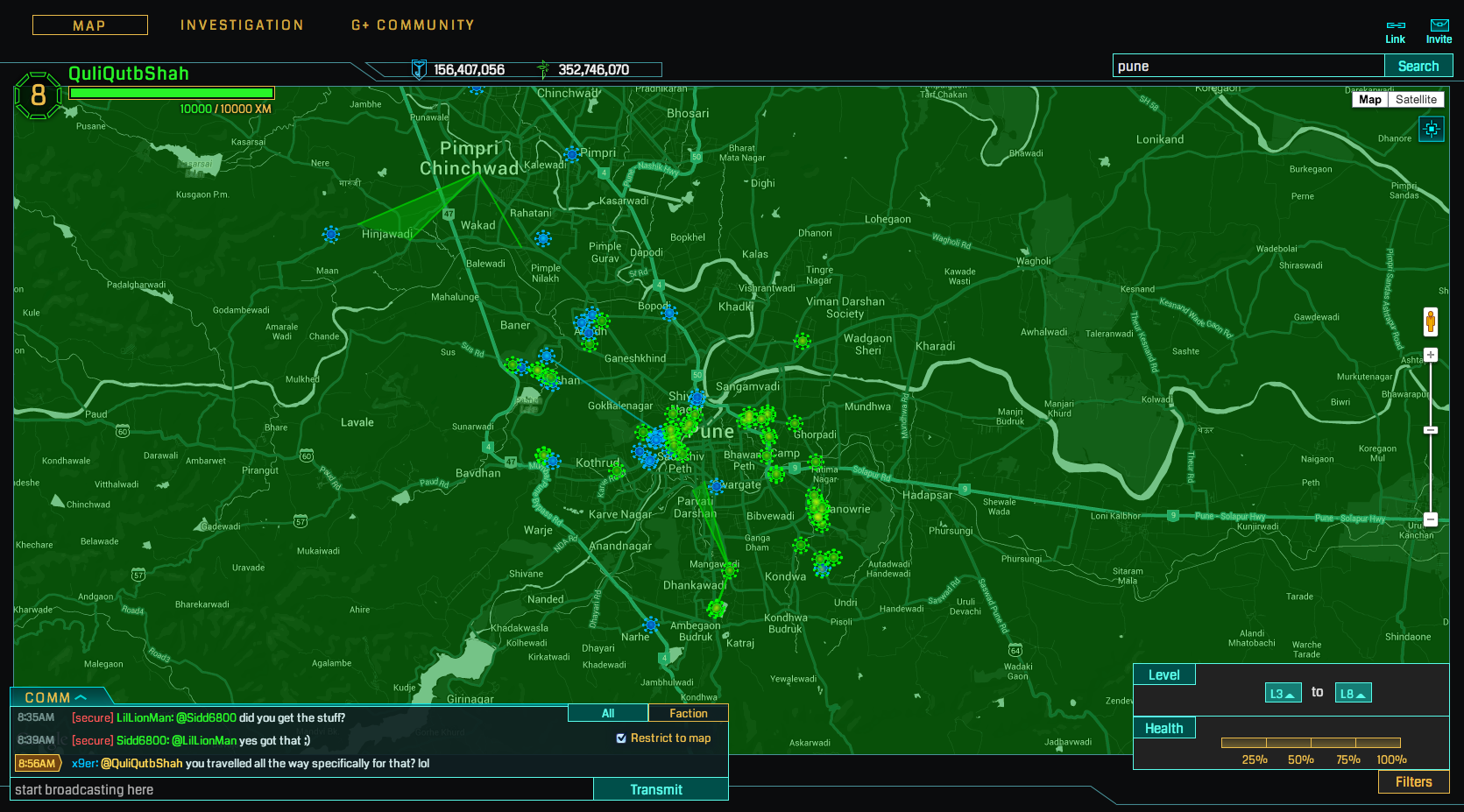Screen dimensions: 1464x812
Task: Click the Invite label in top bar
Action: pyautogui.click(x=1439, y=39)
